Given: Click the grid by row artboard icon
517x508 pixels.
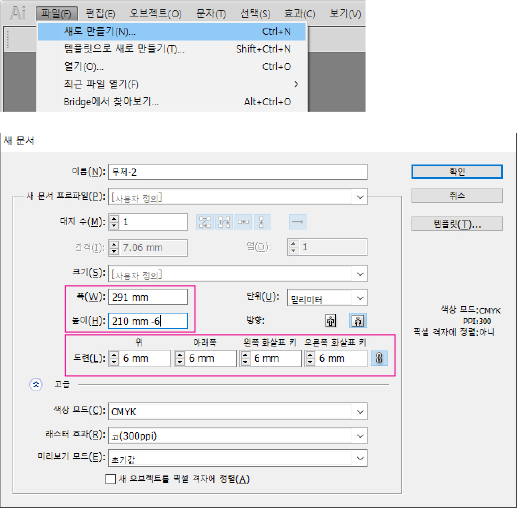Looking at the screenshot, I should click(205, 222).
